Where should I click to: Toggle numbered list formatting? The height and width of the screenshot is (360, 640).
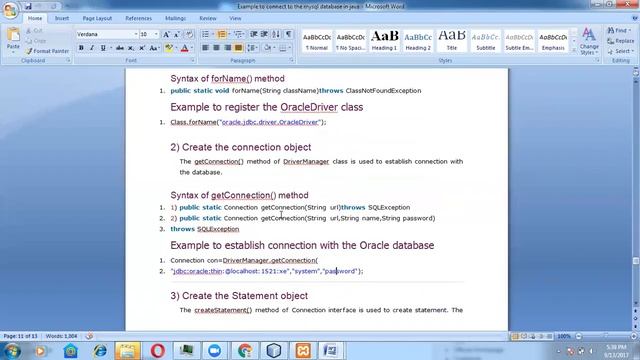[x=222, y=34]
